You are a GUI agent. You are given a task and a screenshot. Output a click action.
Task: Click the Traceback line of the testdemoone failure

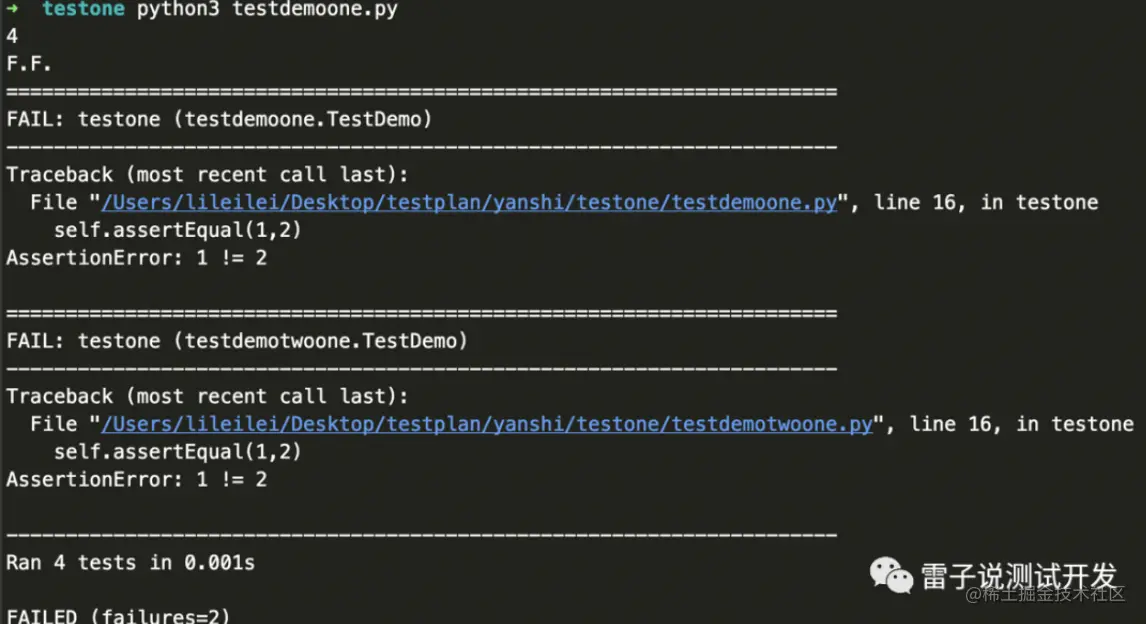(207, 175)
